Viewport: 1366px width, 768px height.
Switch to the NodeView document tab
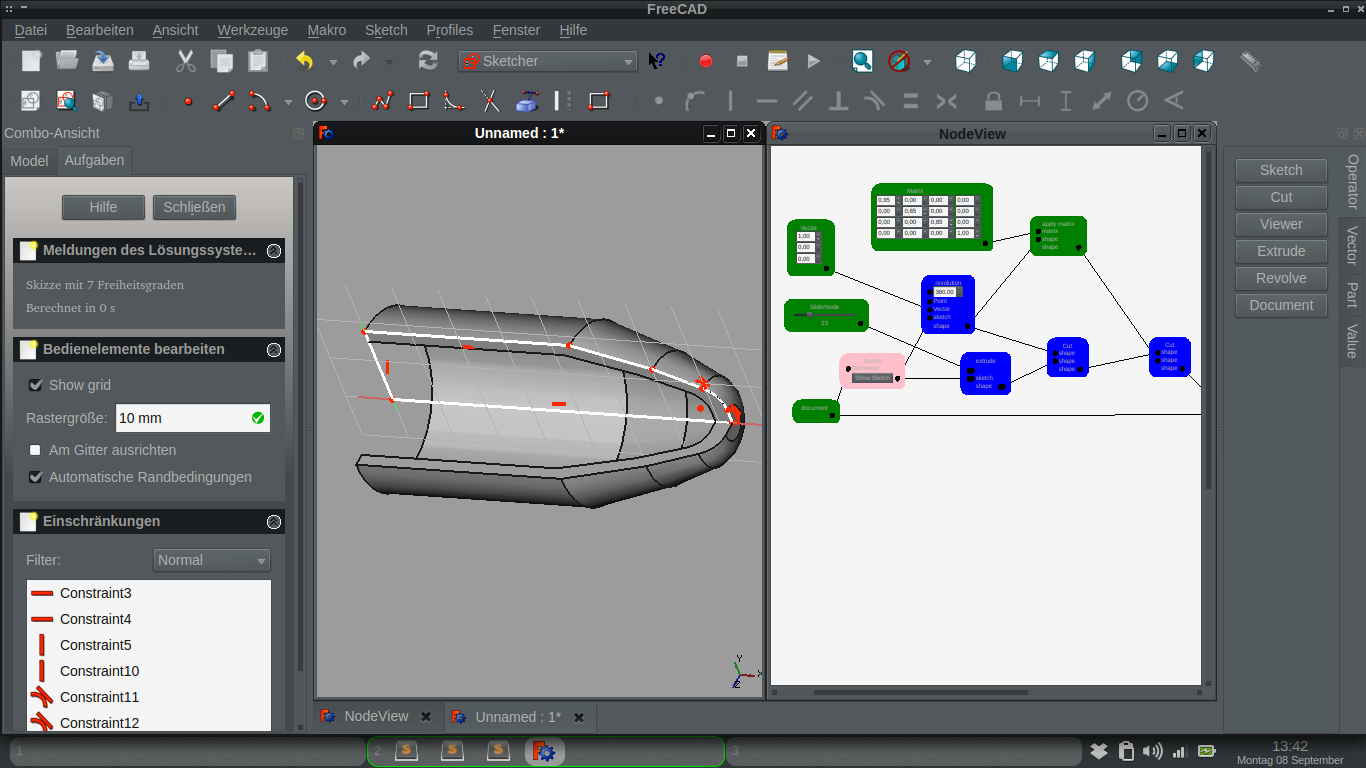coord(376,716)
